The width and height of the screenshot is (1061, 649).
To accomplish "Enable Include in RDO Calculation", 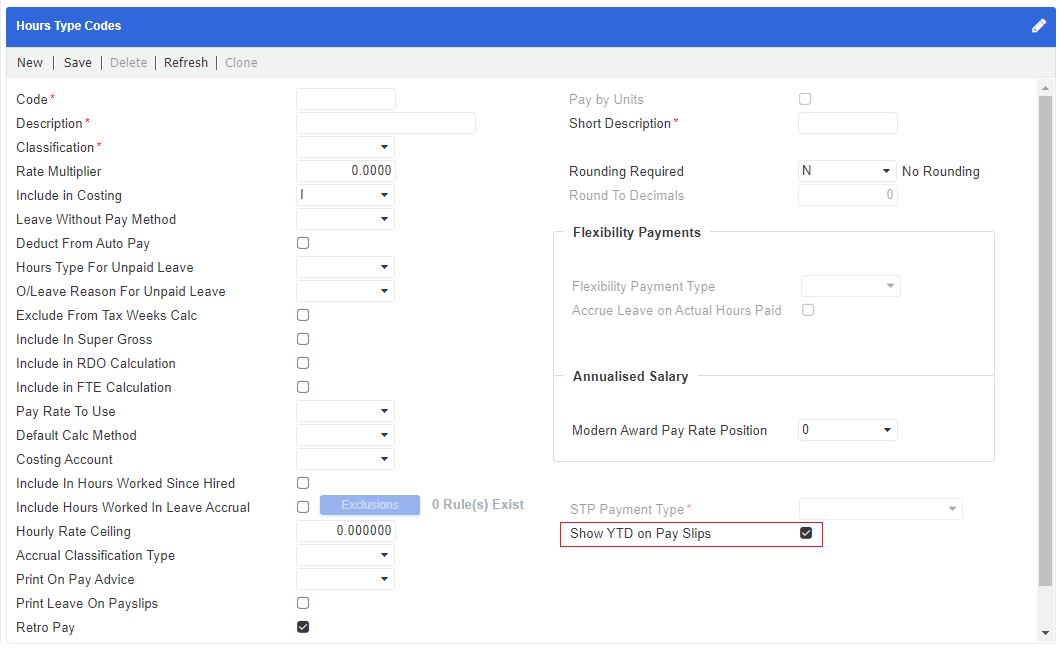I will pyautogui.click(x=303, y=362).
